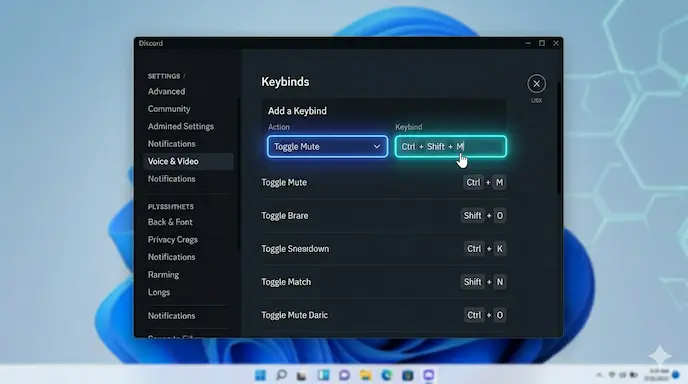The height and width of the screenshot is (384, 688).
Task: Open taskbar Search magnifier
Action: tap(281, 375)
